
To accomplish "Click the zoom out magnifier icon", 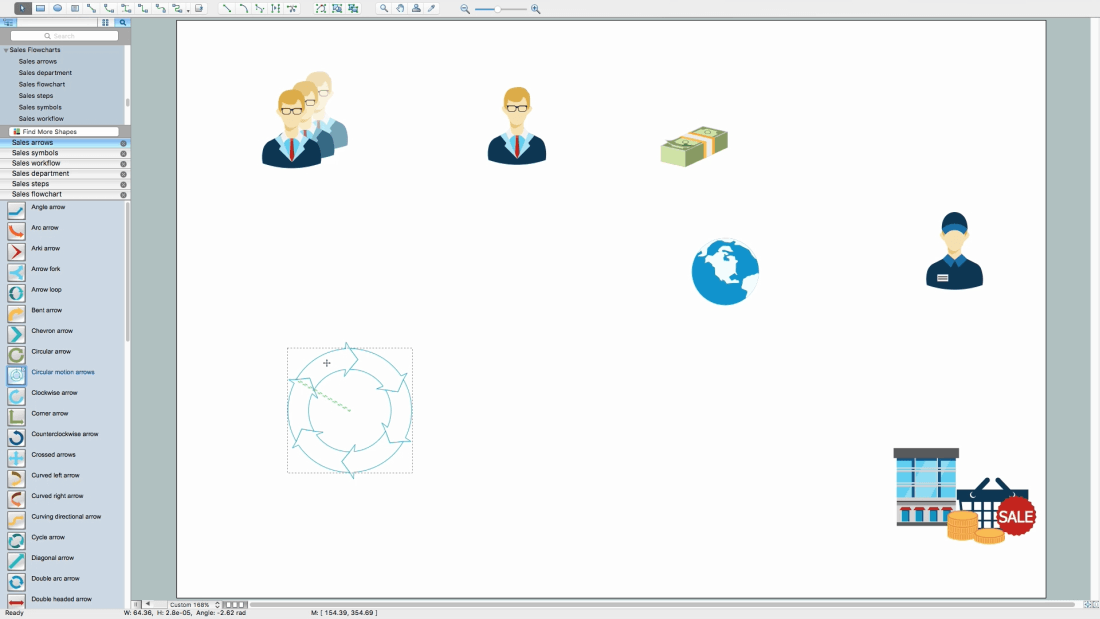I will [464, 9].
